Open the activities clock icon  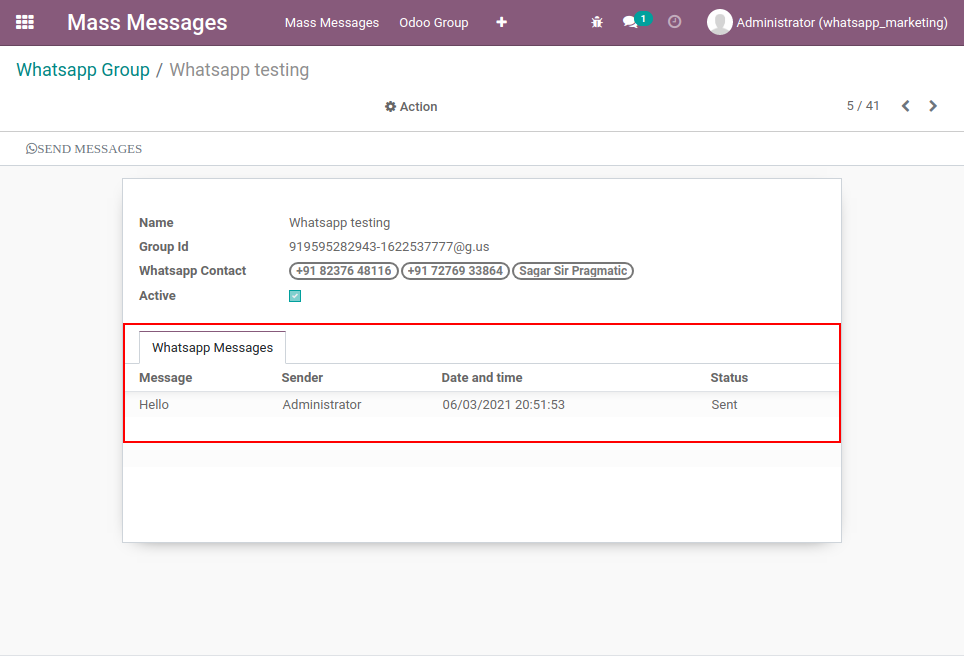pos(674,22)
